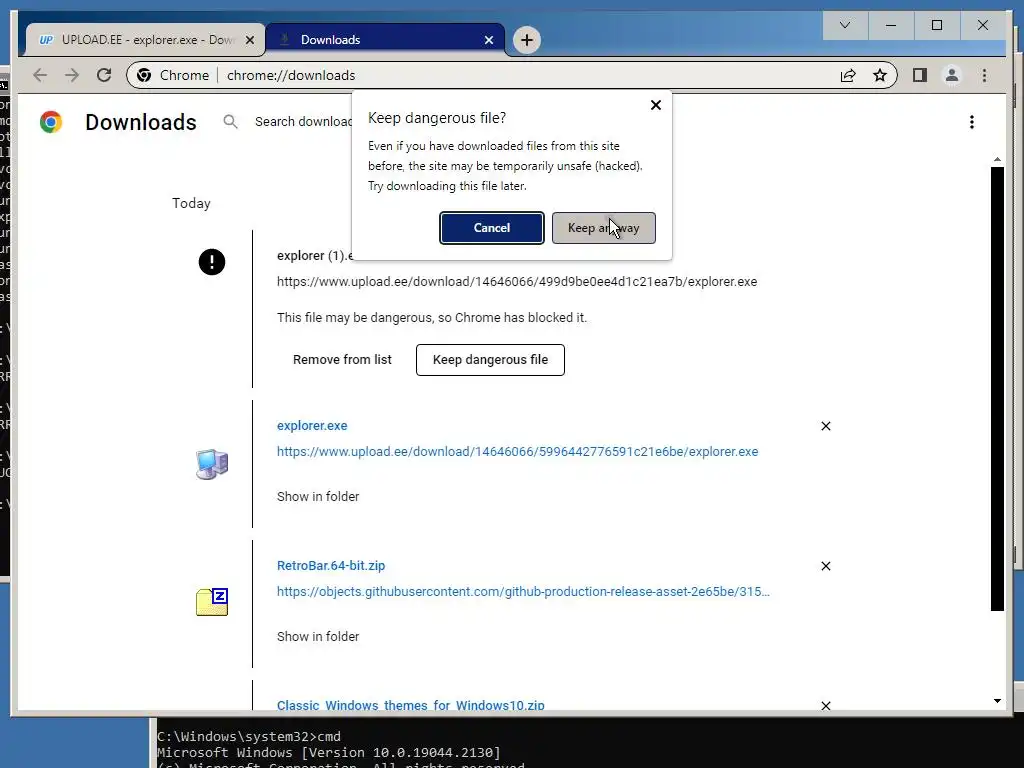The height and width of the screenshot is (768, 1024).
Task: Focus the Search downloads field
Action: (x=304, y=121)
